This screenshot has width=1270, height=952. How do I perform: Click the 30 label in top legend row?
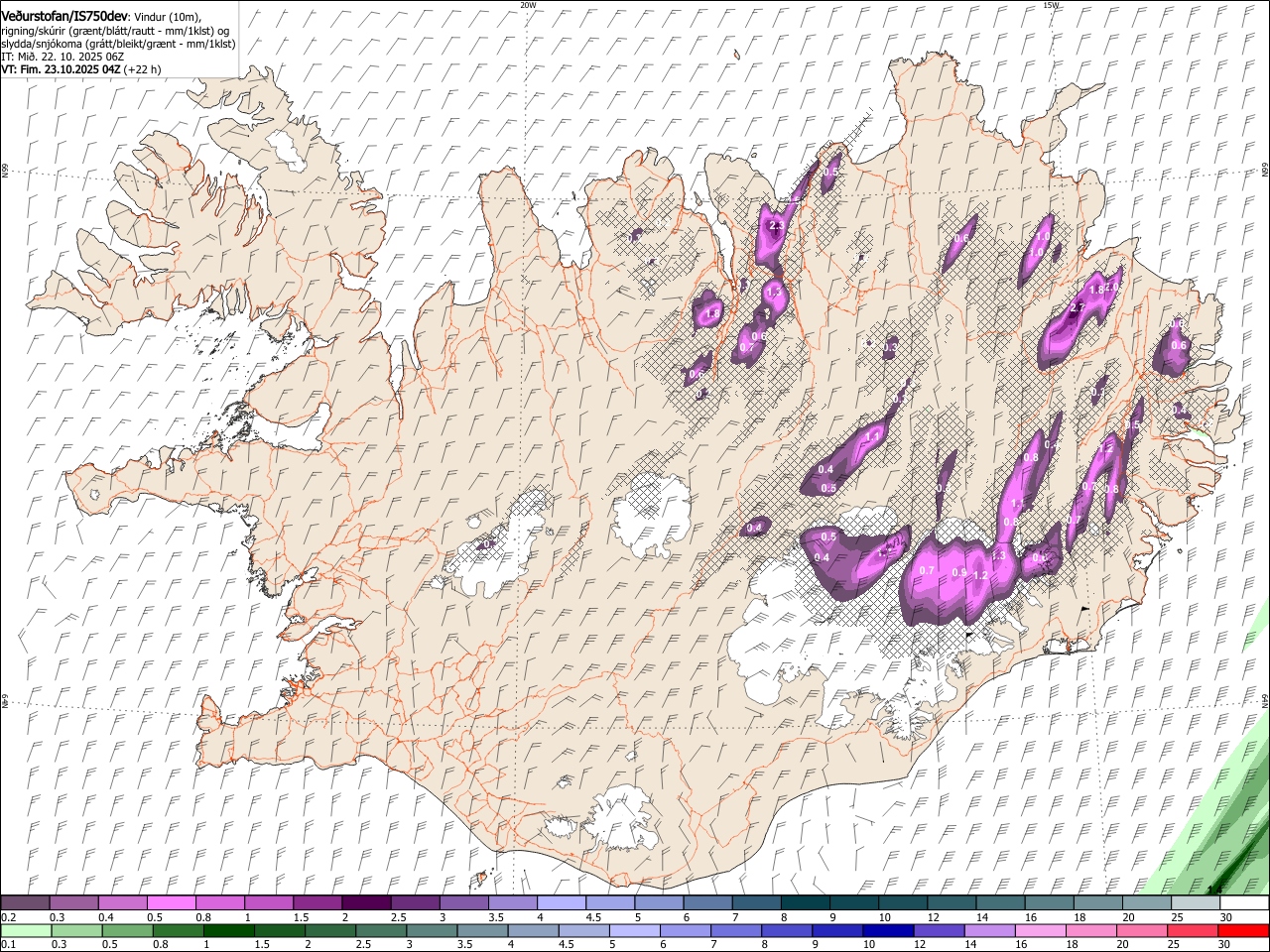[1226, 917]
